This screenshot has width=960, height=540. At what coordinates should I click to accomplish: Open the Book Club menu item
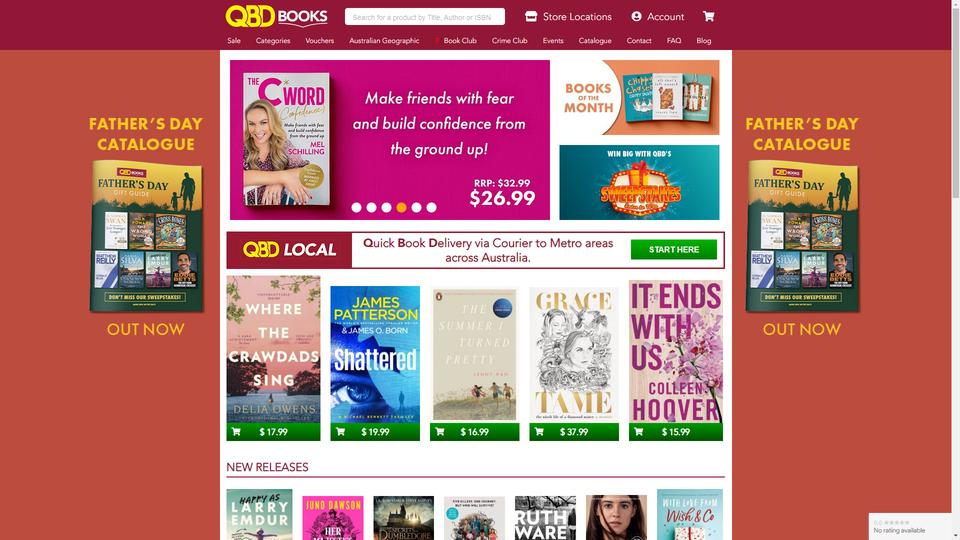point(460,40)
